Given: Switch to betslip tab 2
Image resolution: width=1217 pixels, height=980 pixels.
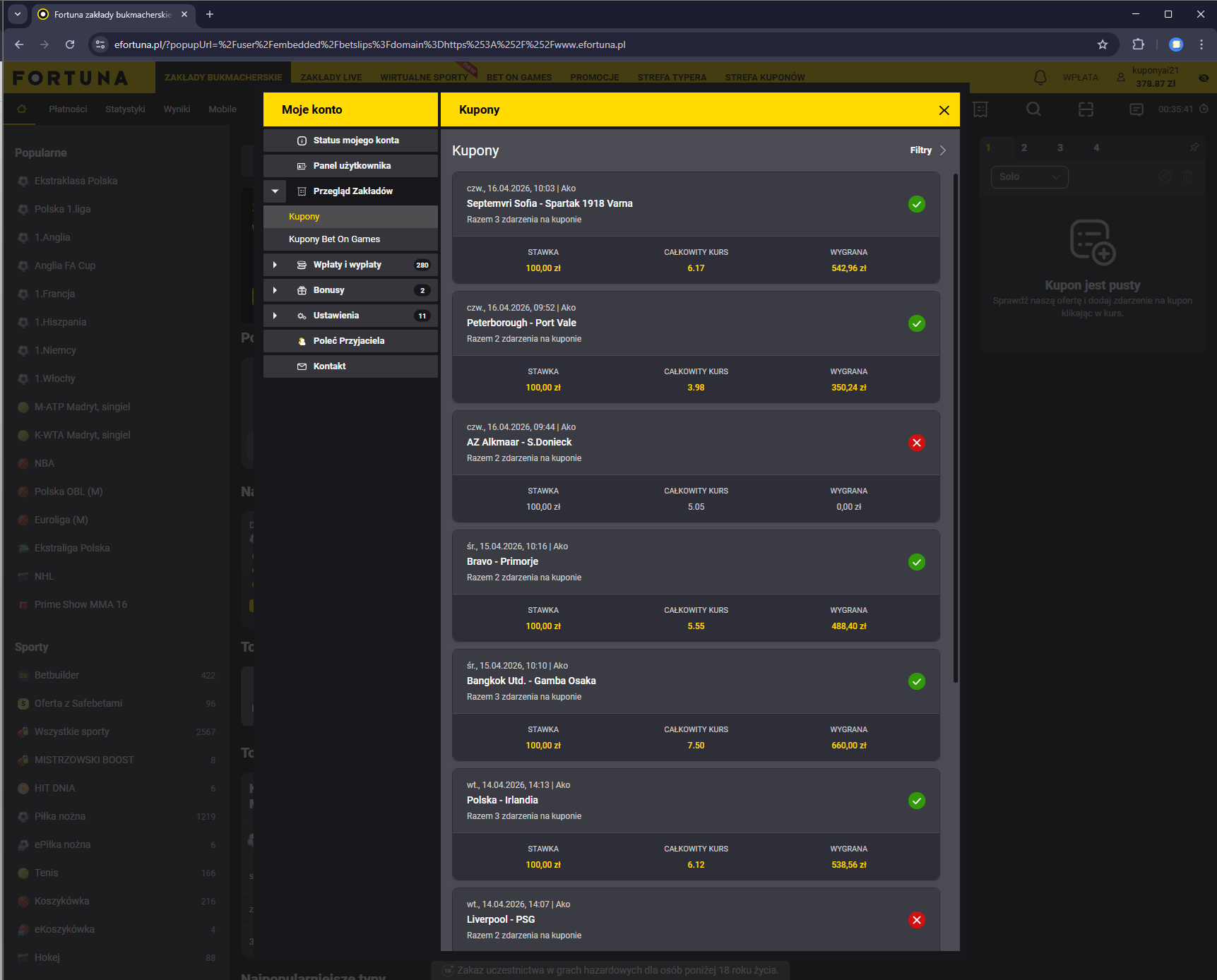Looking at the screenshot, I should click(x=1024, y=148).
